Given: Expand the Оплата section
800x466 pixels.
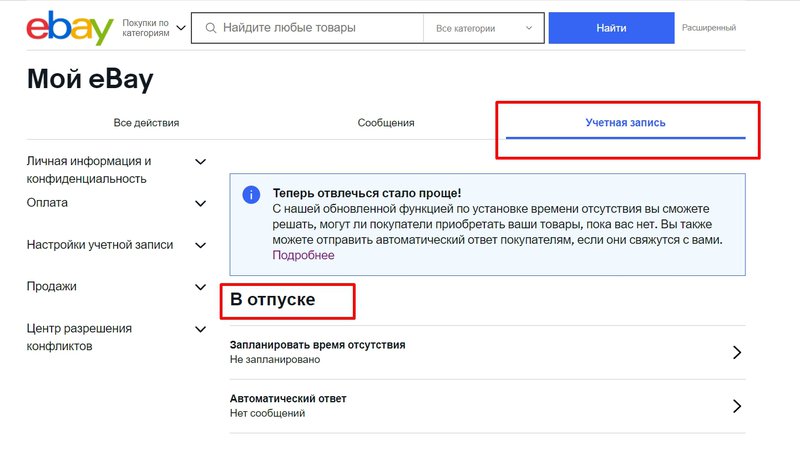Looking at the screenshot, I should tap(201, 204).
